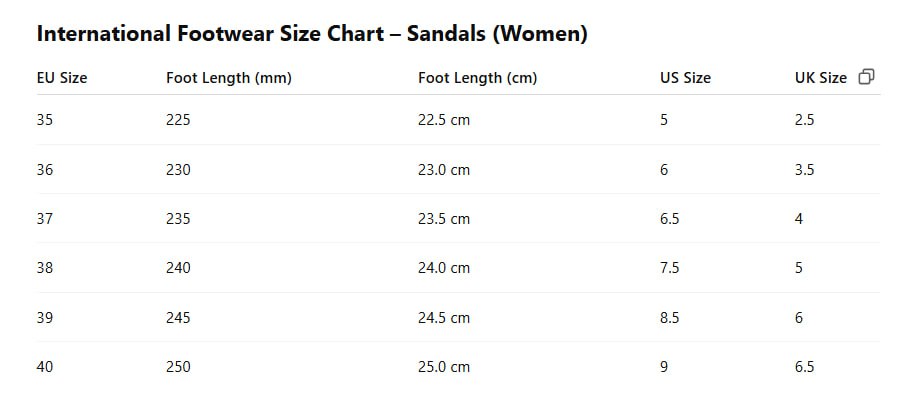The width and height of the screenshot is (923, 403).
Task: Click US size 7.5 cell
Action: (669, 268)
